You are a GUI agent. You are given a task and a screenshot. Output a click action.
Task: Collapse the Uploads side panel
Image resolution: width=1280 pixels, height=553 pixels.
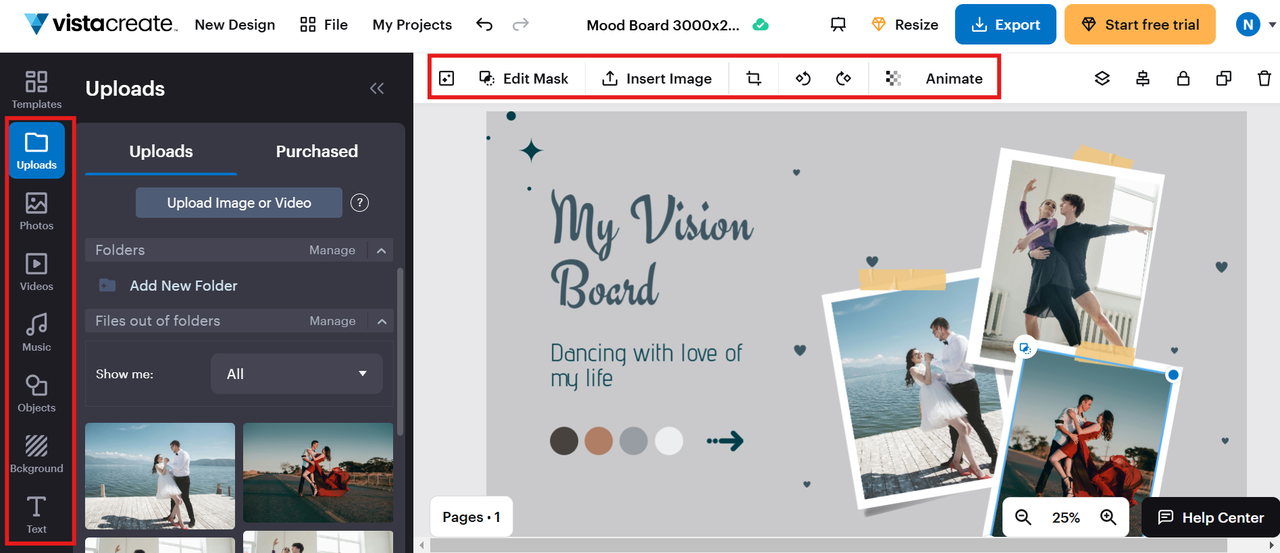(x=377, y=89)
